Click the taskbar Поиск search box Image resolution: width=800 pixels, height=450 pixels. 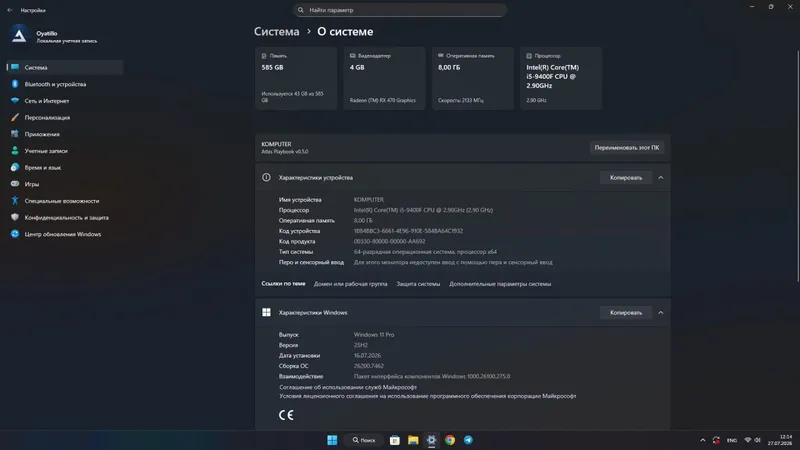coord(364,440)
